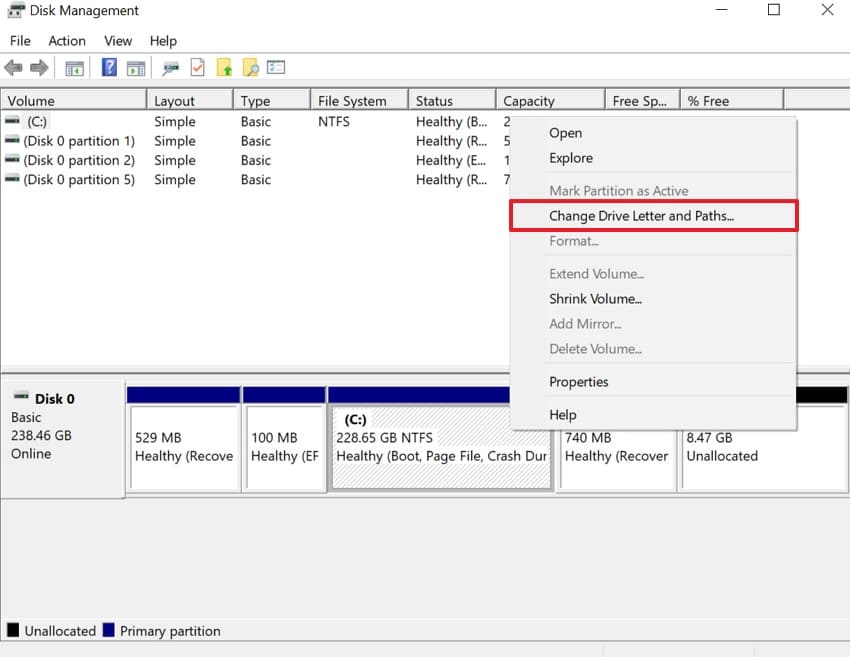Maximize the Disk Management window
The height and width of the screenshot is (657, 850).
[774, 10]
